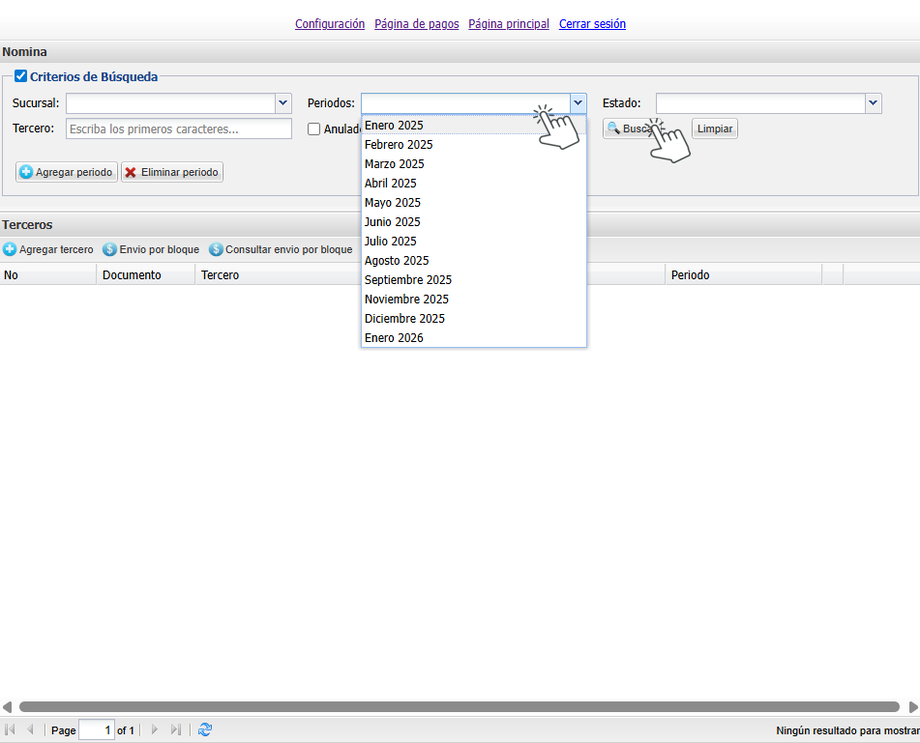Click the page number input box
Screen dimensions: 920x743
point(96,730)
